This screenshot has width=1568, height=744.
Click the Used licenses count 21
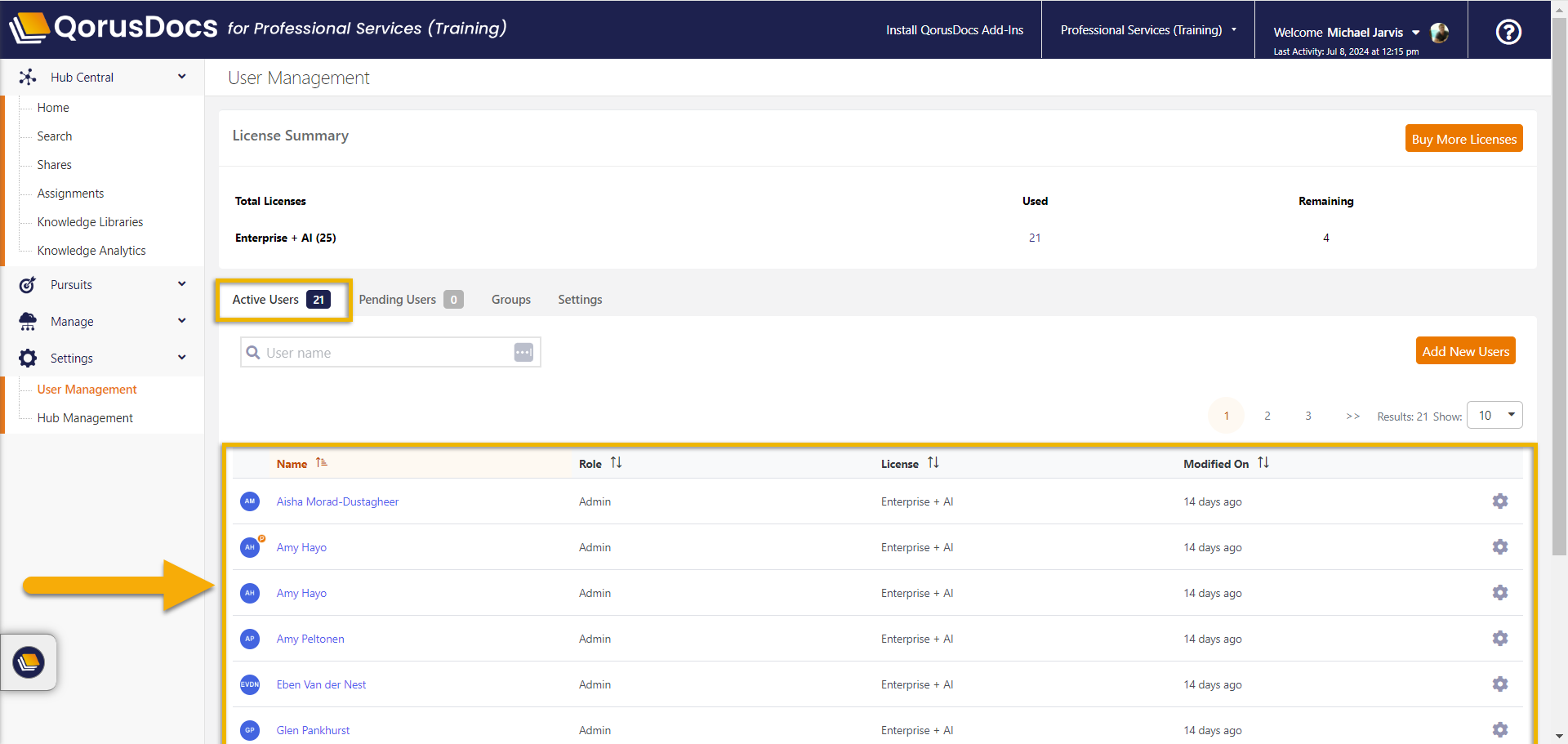1035,238
